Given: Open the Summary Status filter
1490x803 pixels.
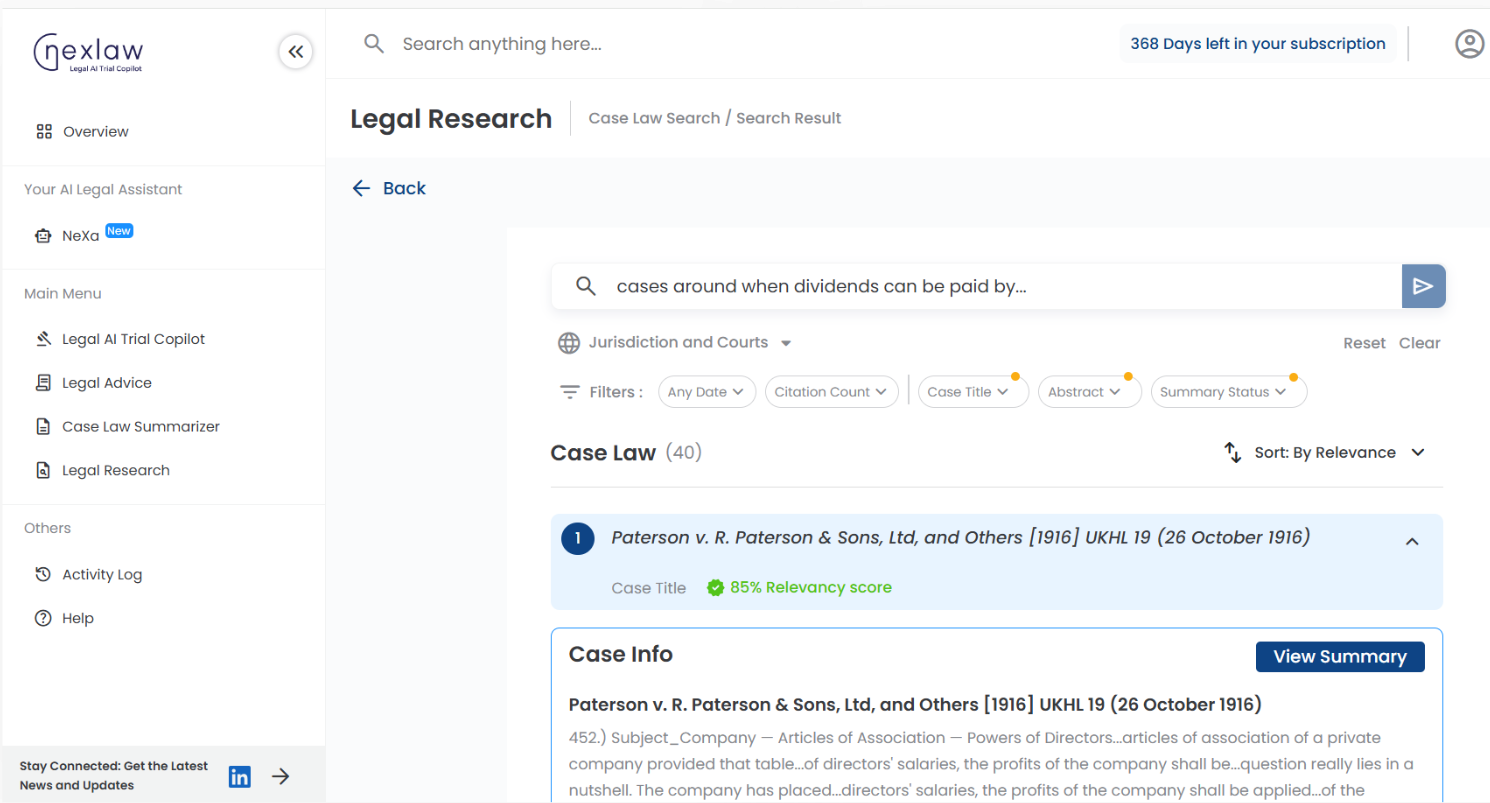Looking at the screenshot, I should [1229, 392].
